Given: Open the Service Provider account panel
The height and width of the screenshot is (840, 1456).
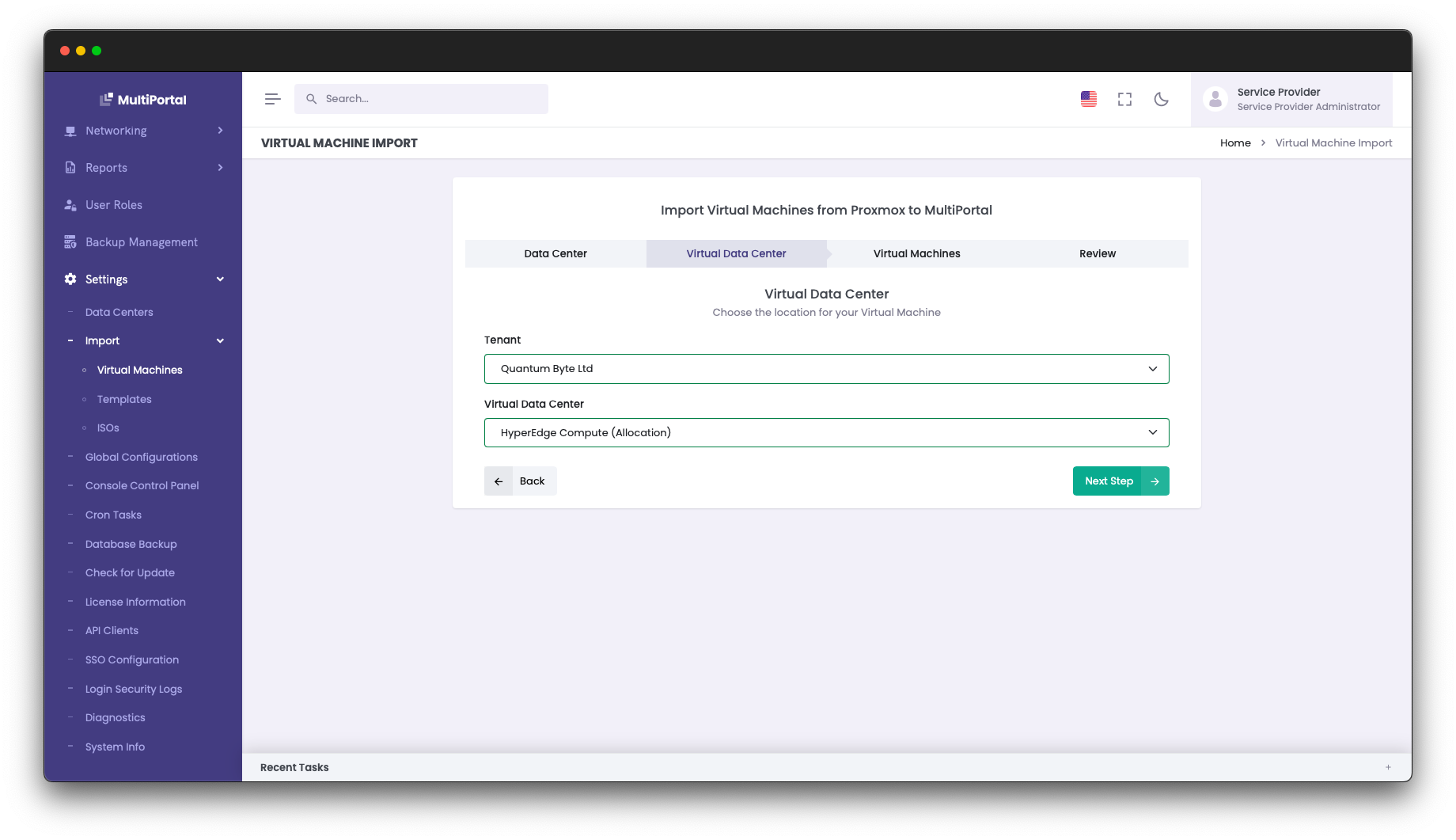Looking at the screenshot, I should click(x=1291, y=99).
